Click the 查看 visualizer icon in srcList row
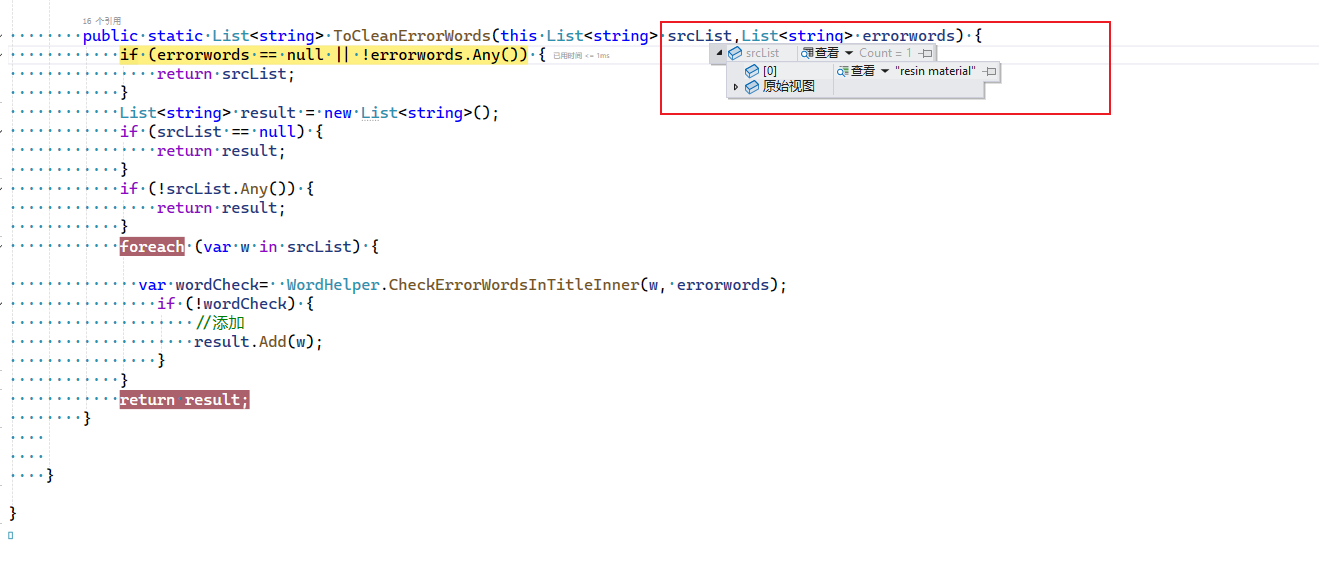This screenshot has width=1319, height=573. pyautogui.click(x=807, y=53)
